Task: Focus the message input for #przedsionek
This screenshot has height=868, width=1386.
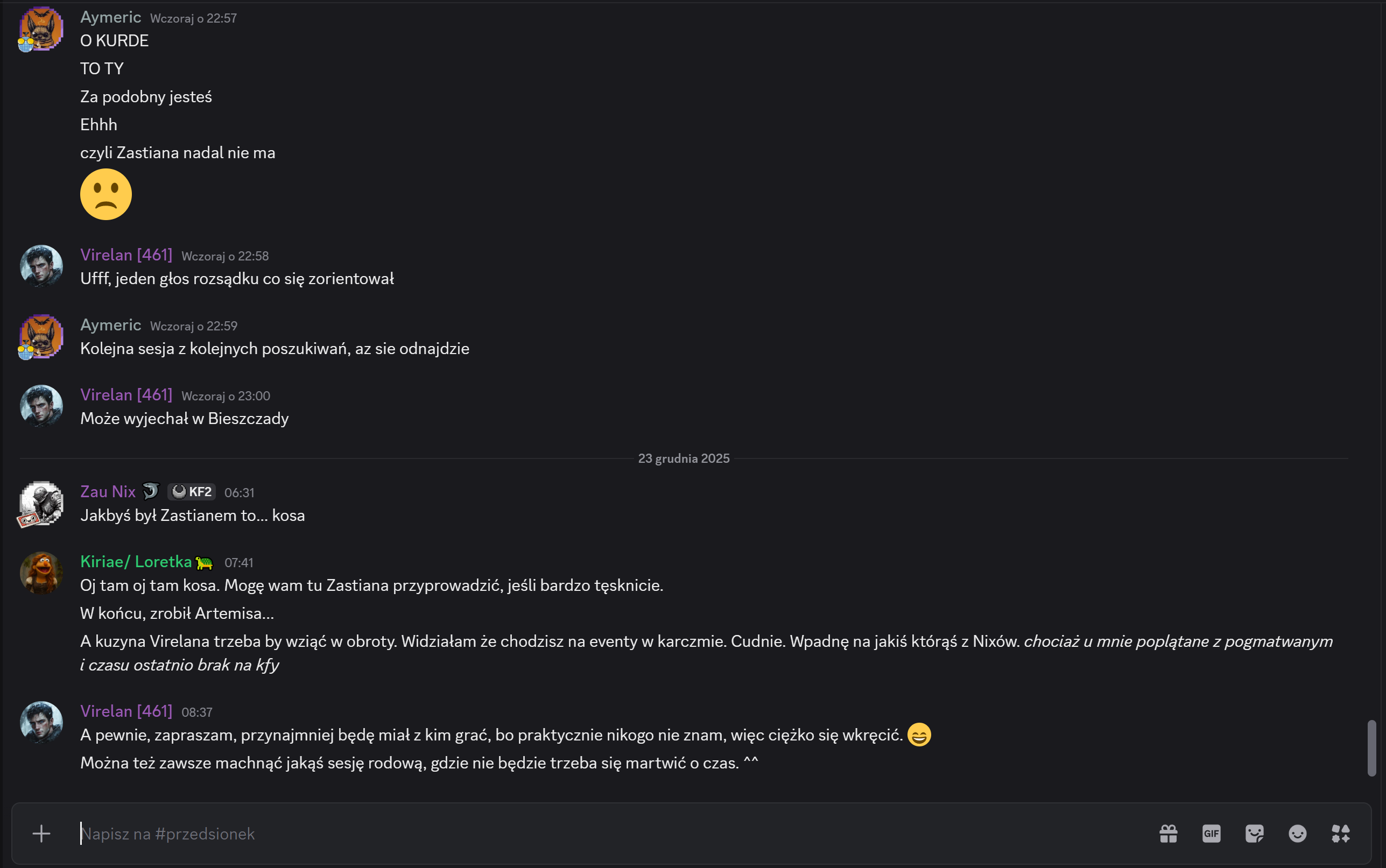Action: [x=574, y=834]
